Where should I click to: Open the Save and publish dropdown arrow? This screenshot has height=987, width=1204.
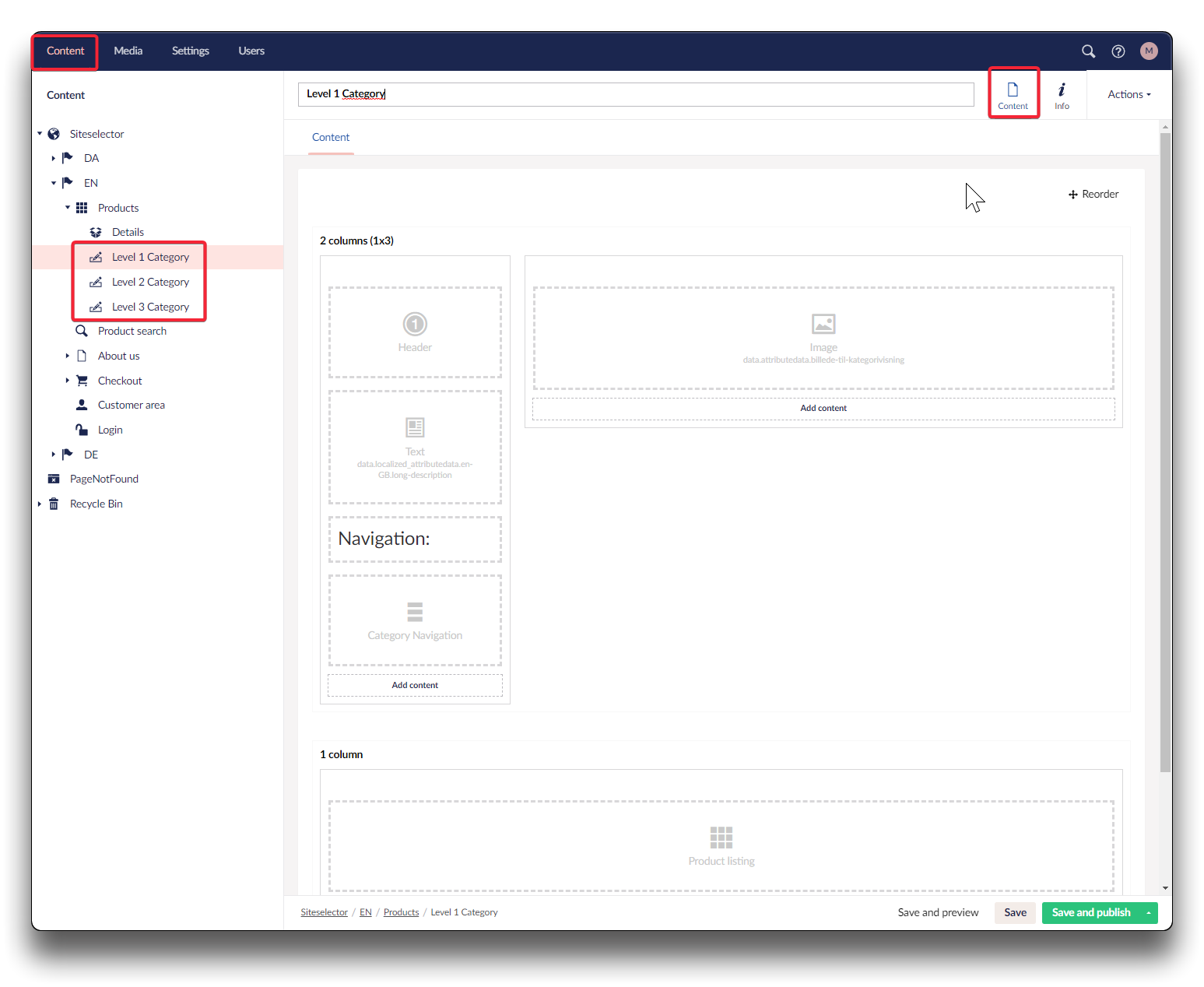[1148, 913]
